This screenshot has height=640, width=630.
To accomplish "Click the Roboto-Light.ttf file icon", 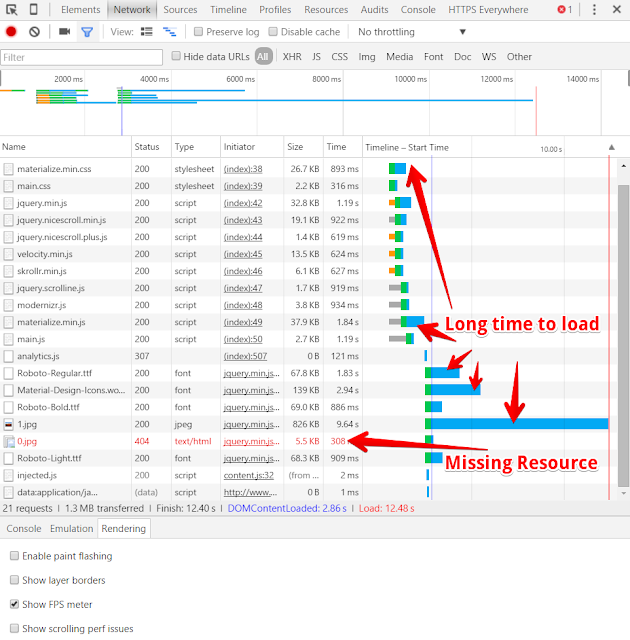I will click(8, 458).
